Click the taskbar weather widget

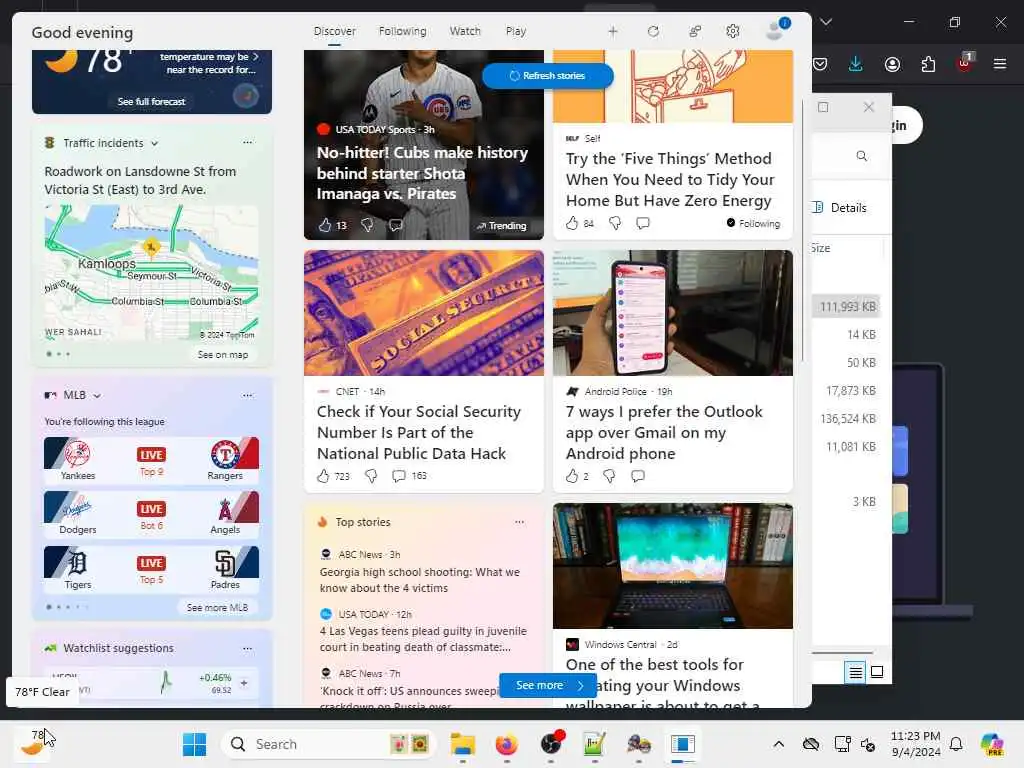point(33,743)
